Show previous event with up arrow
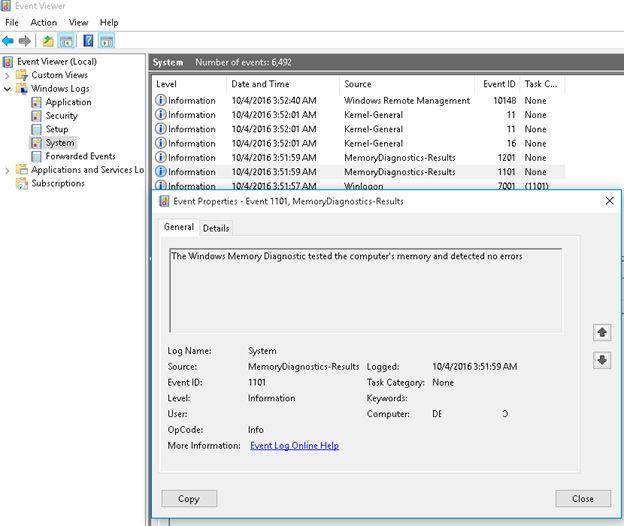 [601, 332]
